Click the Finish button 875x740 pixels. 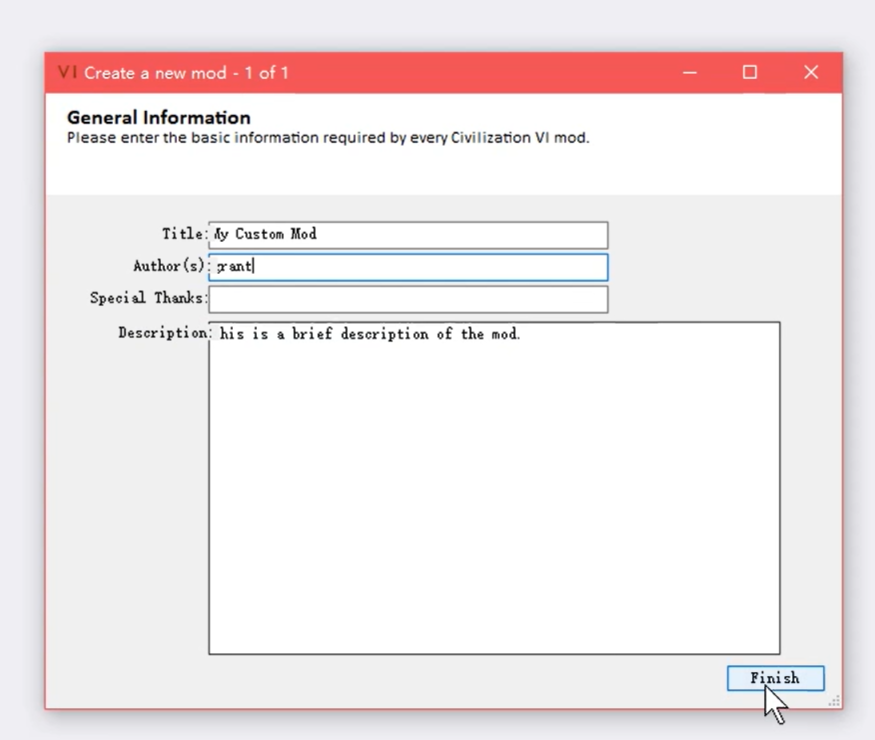(x=775, y=678)
